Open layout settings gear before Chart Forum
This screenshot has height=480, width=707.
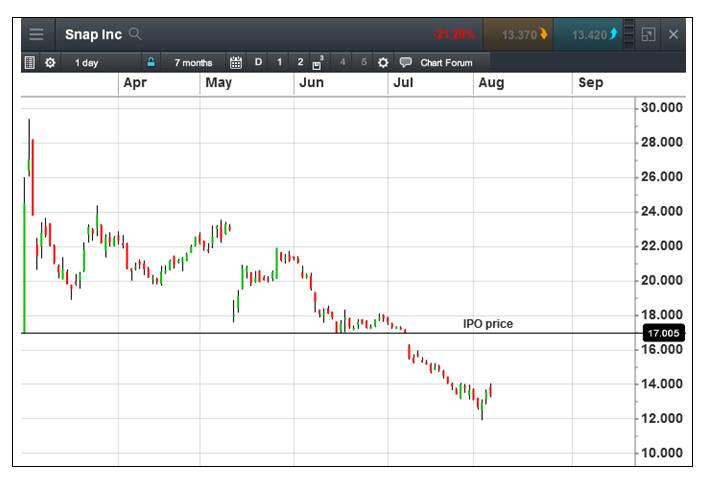tap(383, 62)
